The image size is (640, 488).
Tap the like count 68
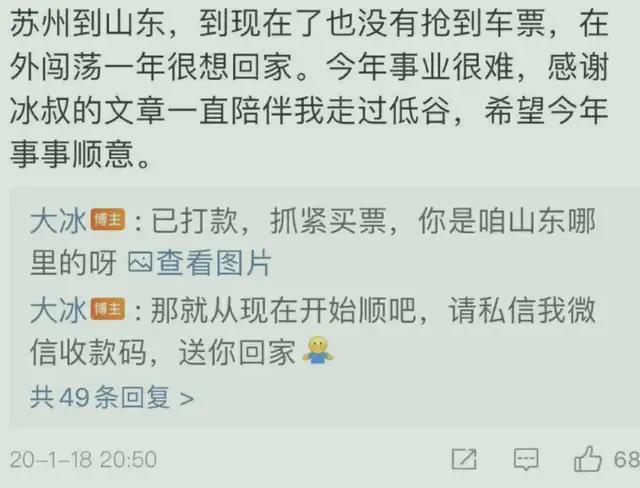(x=627, y=459)
